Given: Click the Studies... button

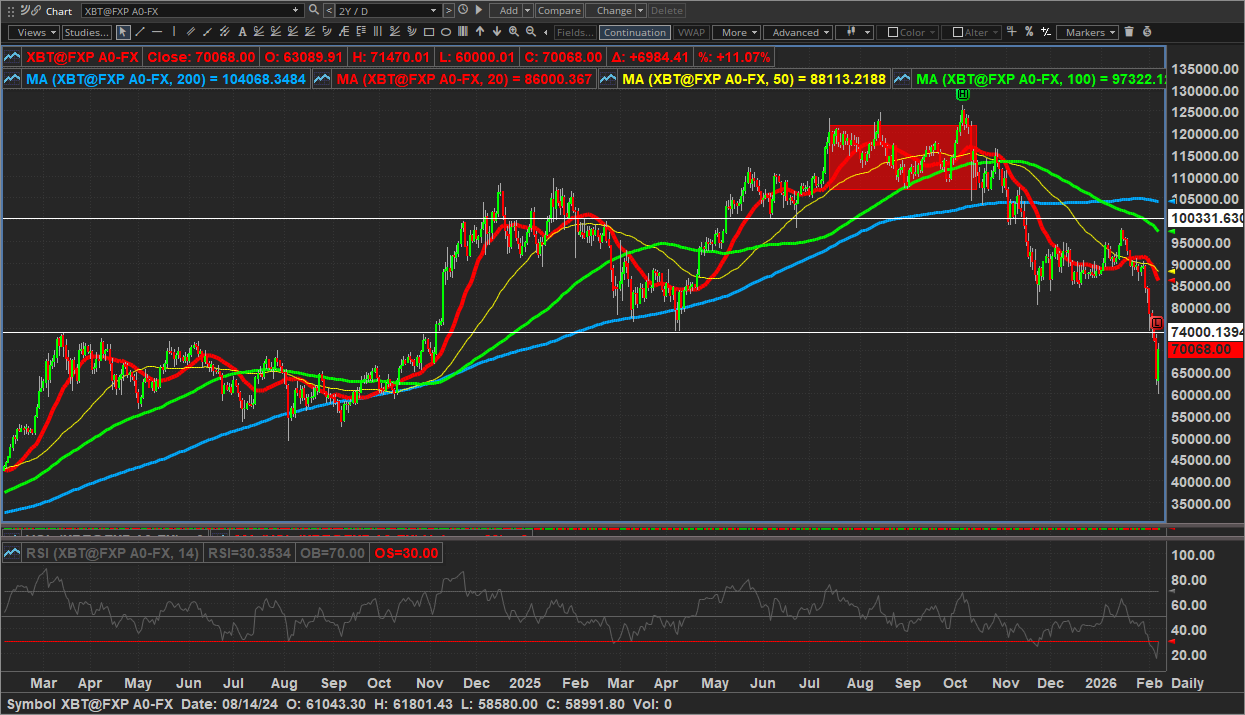Looking at the screenshot, I should 87,32.
